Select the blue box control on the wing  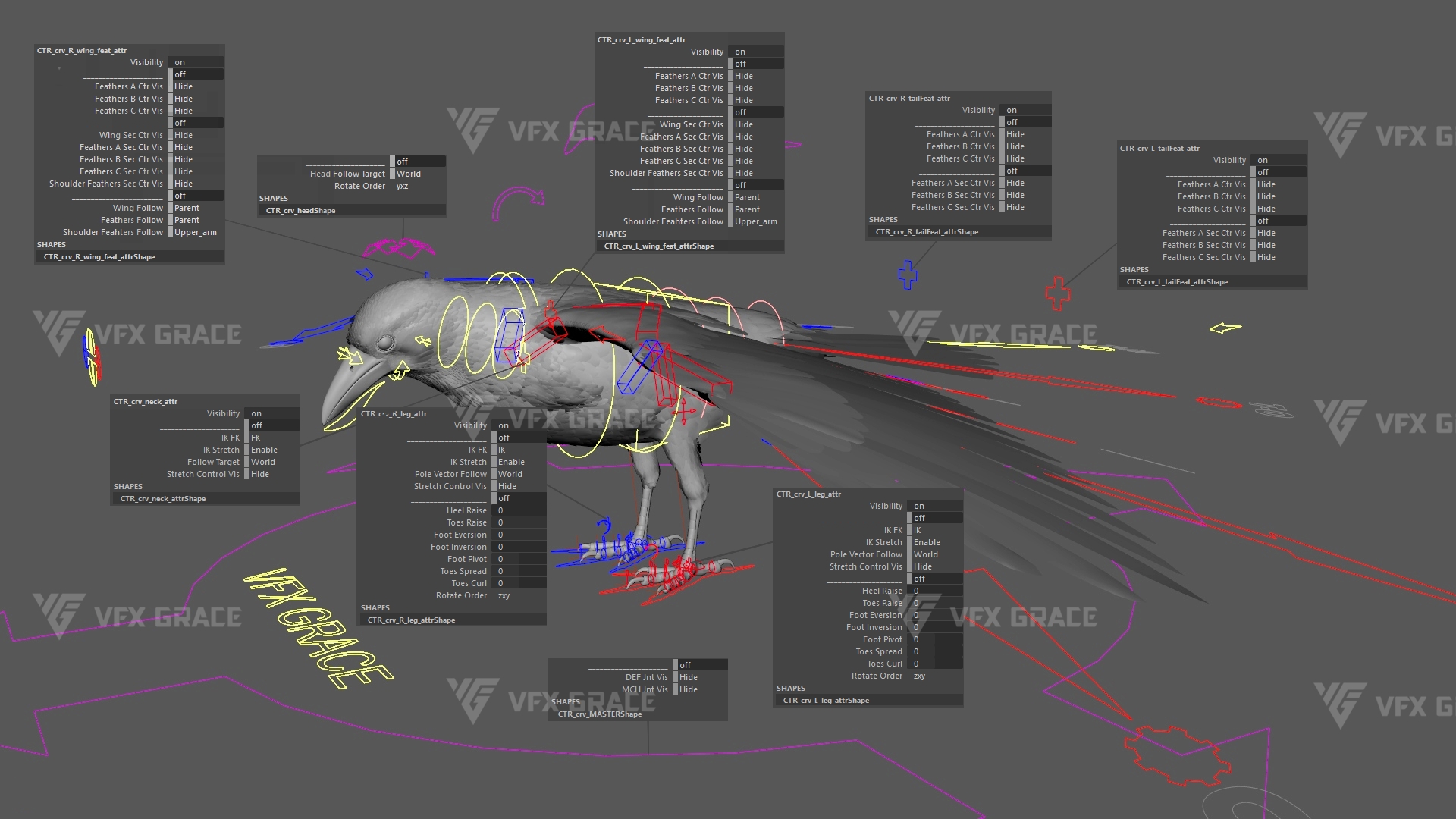pos(640,367)
